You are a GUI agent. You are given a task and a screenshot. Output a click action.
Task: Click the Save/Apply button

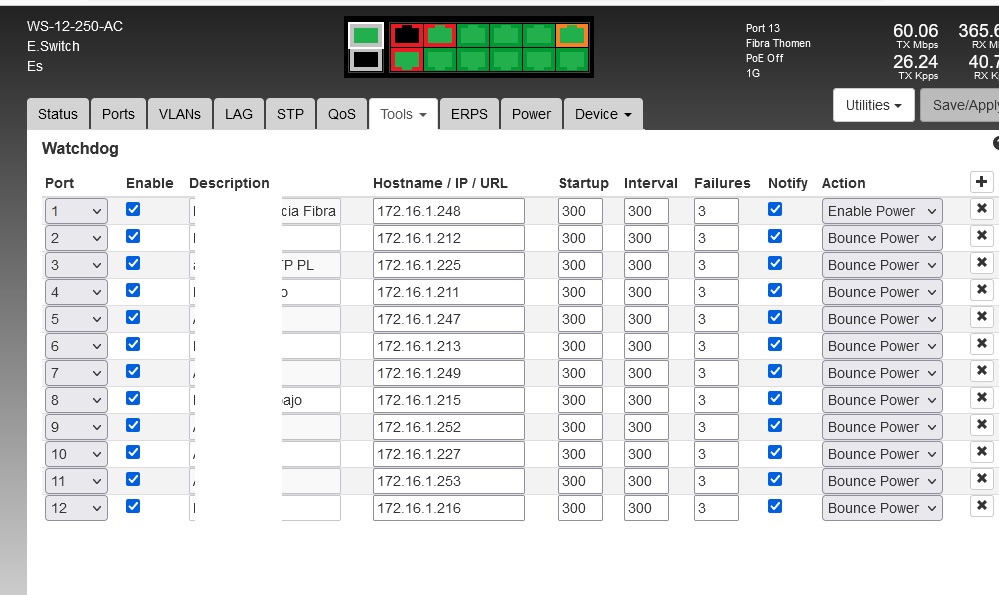[x=960, y=105]
